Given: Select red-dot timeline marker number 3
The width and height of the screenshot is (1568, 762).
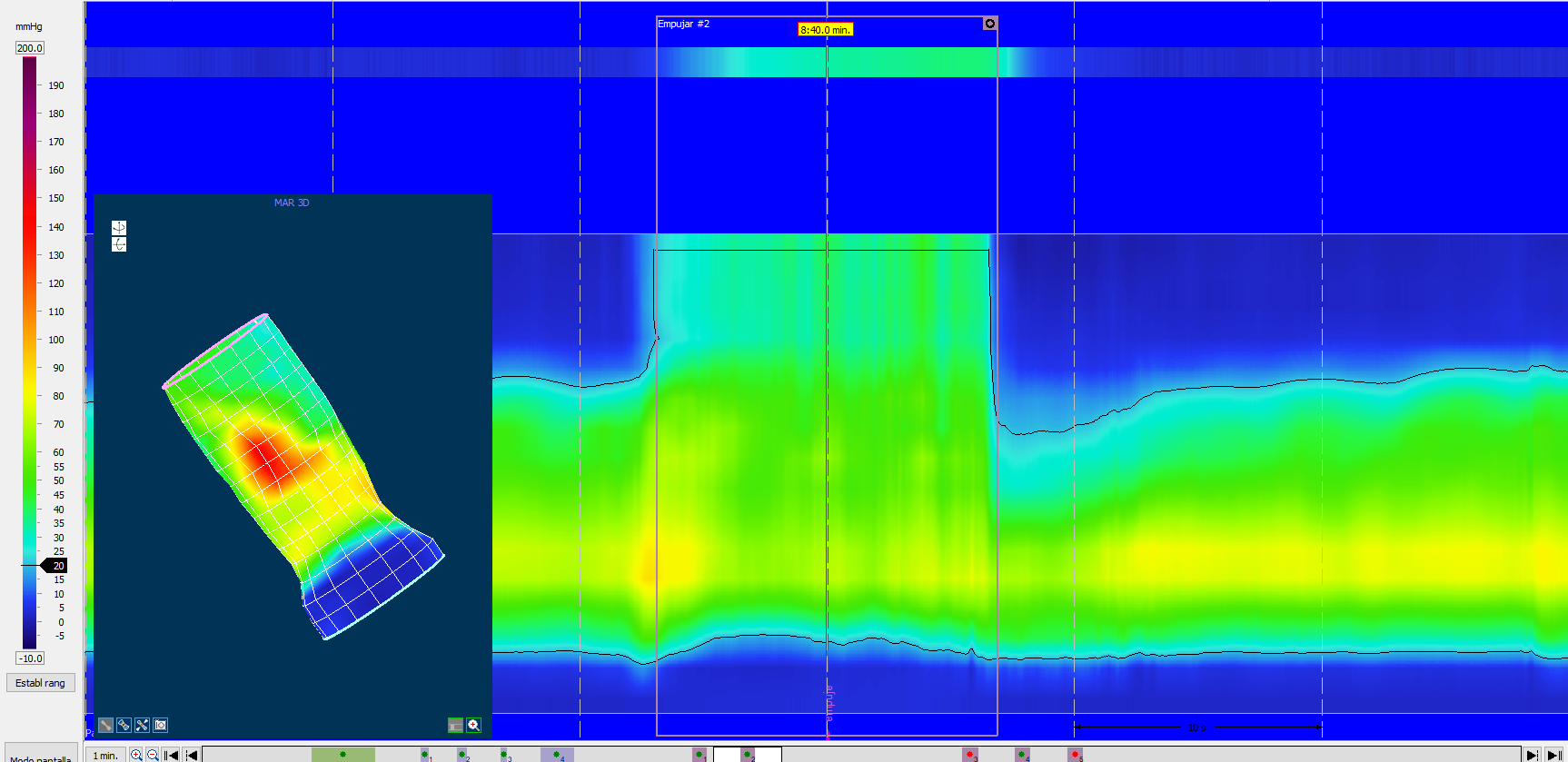Looking at the screenshot, I should (970, 755).
